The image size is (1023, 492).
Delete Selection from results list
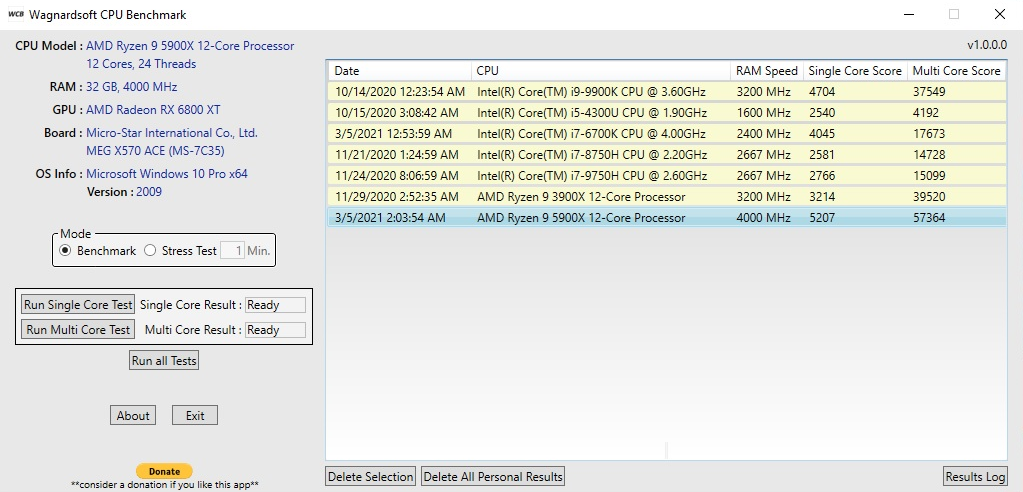pos(371,476)
